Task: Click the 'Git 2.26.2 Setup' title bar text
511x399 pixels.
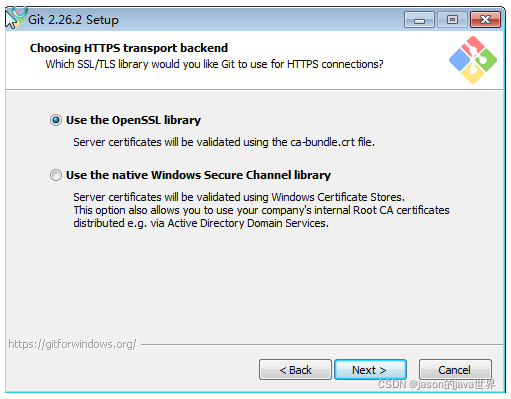Action: 73,20
